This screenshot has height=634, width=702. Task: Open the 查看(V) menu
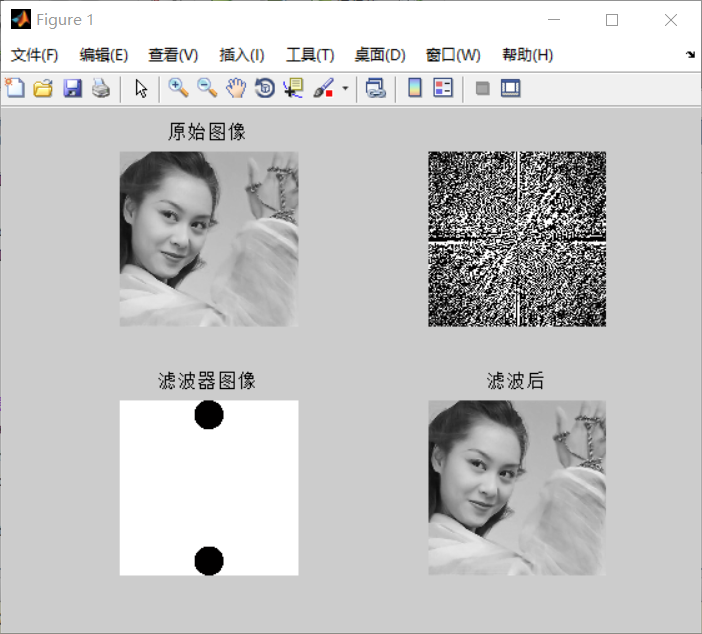click(173, 55)
